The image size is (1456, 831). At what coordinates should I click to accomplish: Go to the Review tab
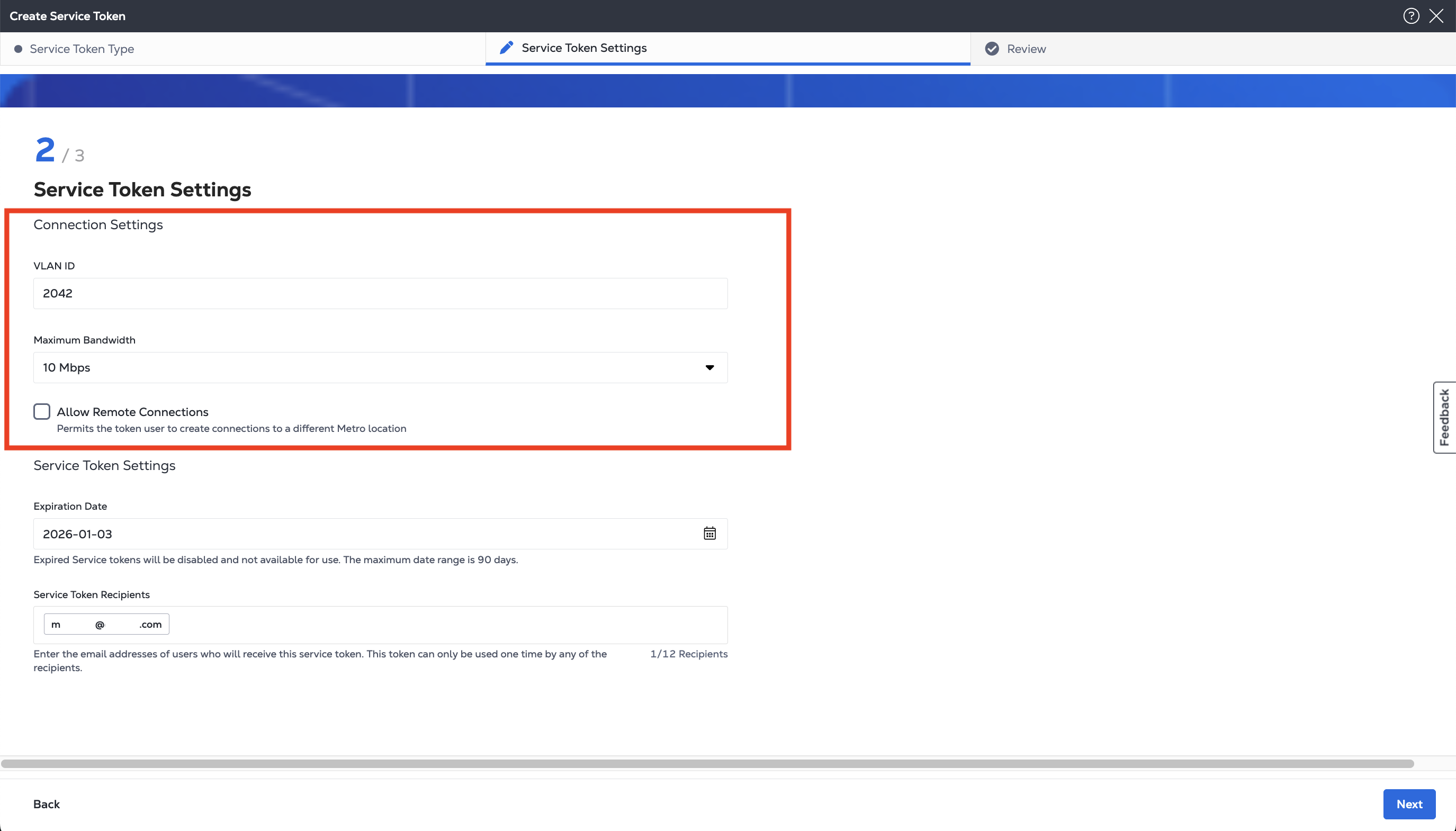1026,49
